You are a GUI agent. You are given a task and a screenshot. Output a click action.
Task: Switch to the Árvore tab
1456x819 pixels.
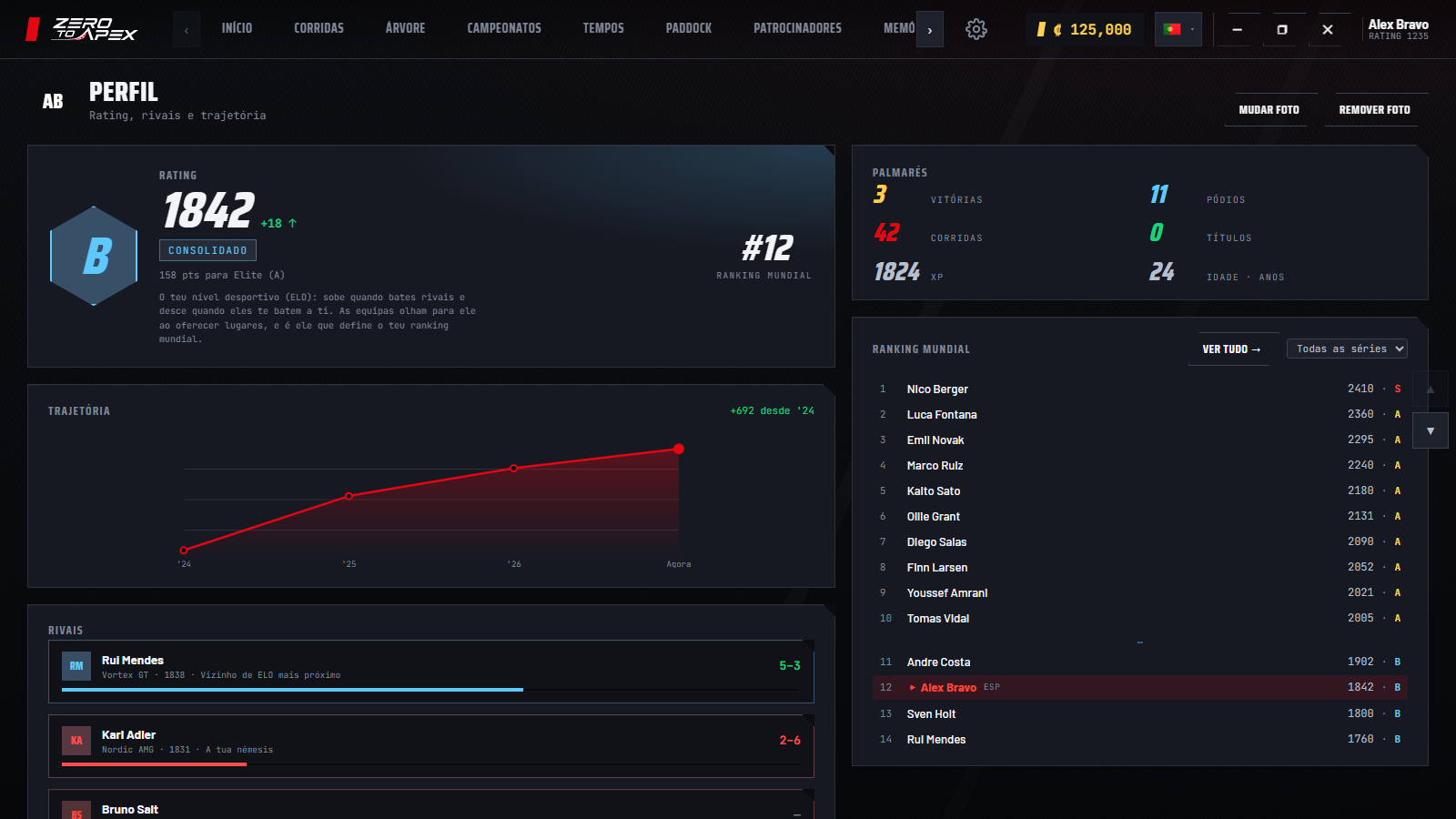405,28
